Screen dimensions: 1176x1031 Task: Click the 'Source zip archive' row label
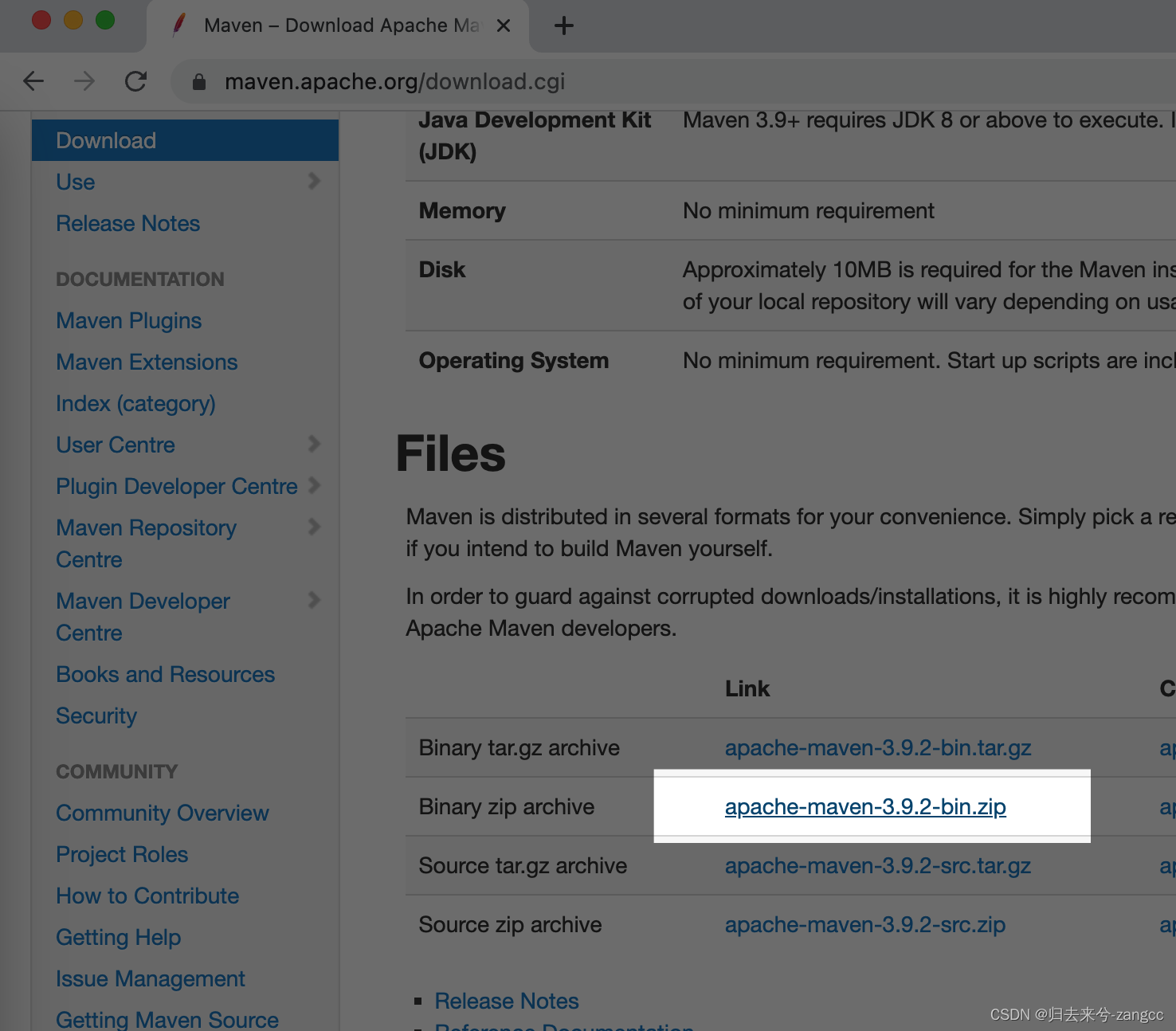coord(510,924)
